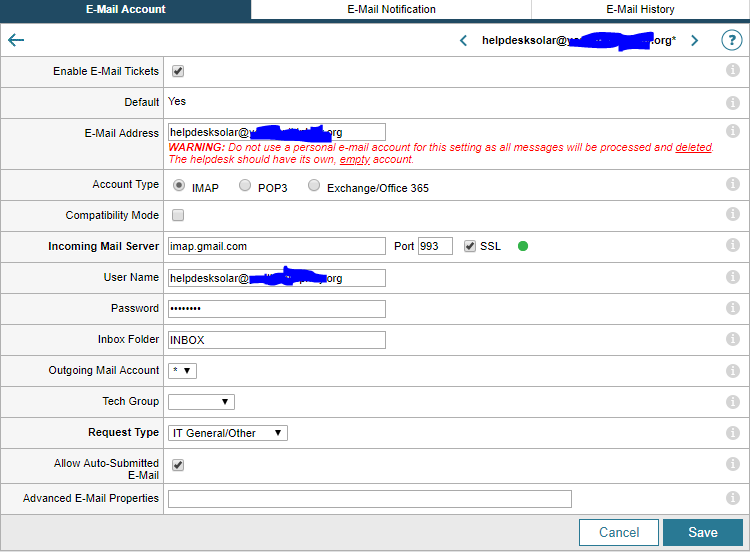Image resolution: width=750 pixels, height=552 pixels.
Task: Click info icon for Enable E-Mail Tickets
Action: 733,70
